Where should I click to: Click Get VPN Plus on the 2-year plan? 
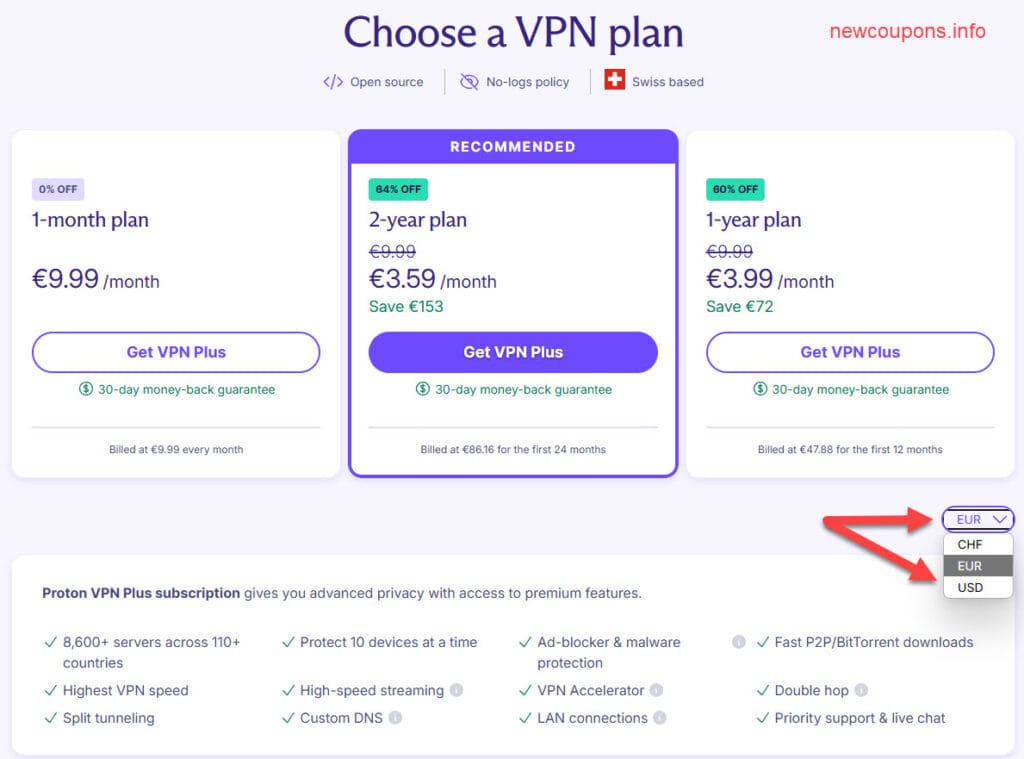pos(512,352)
